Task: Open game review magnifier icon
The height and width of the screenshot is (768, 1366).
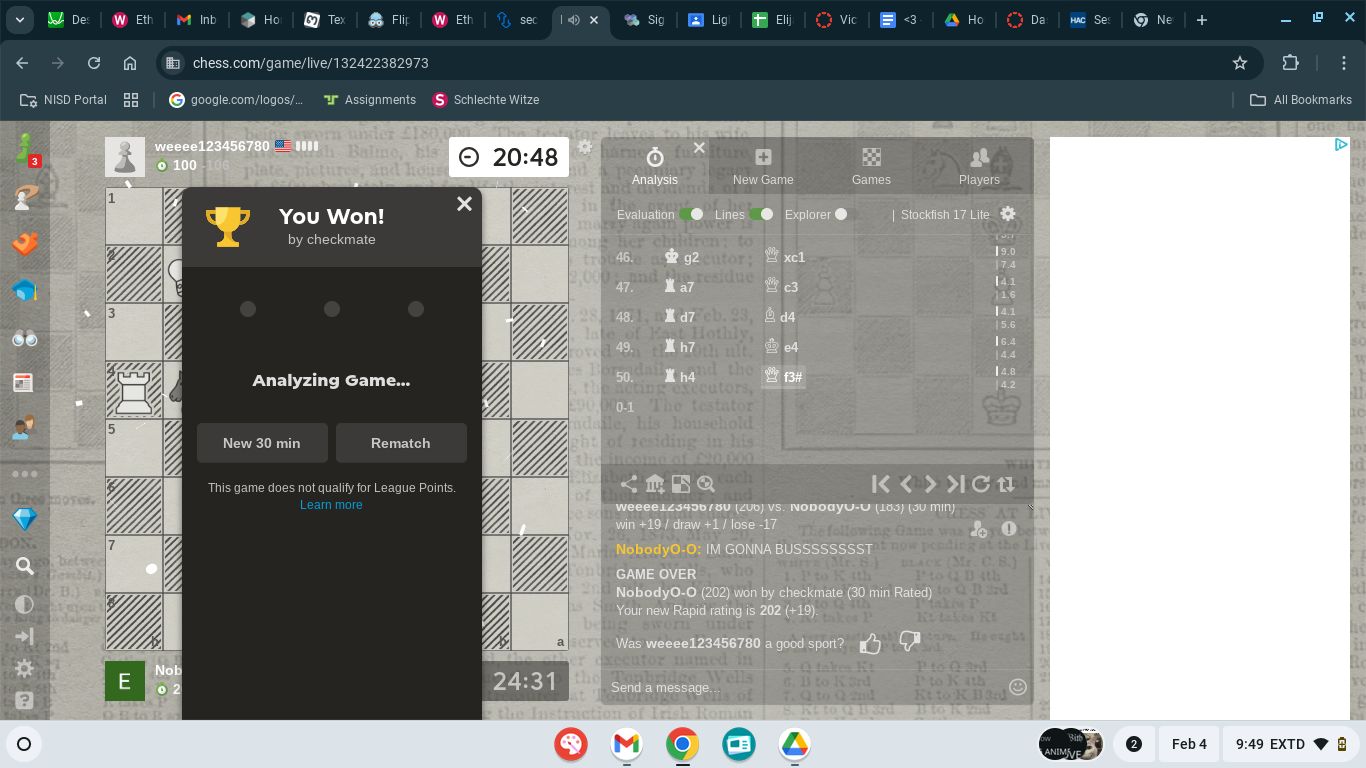Action: coord(706,484)
